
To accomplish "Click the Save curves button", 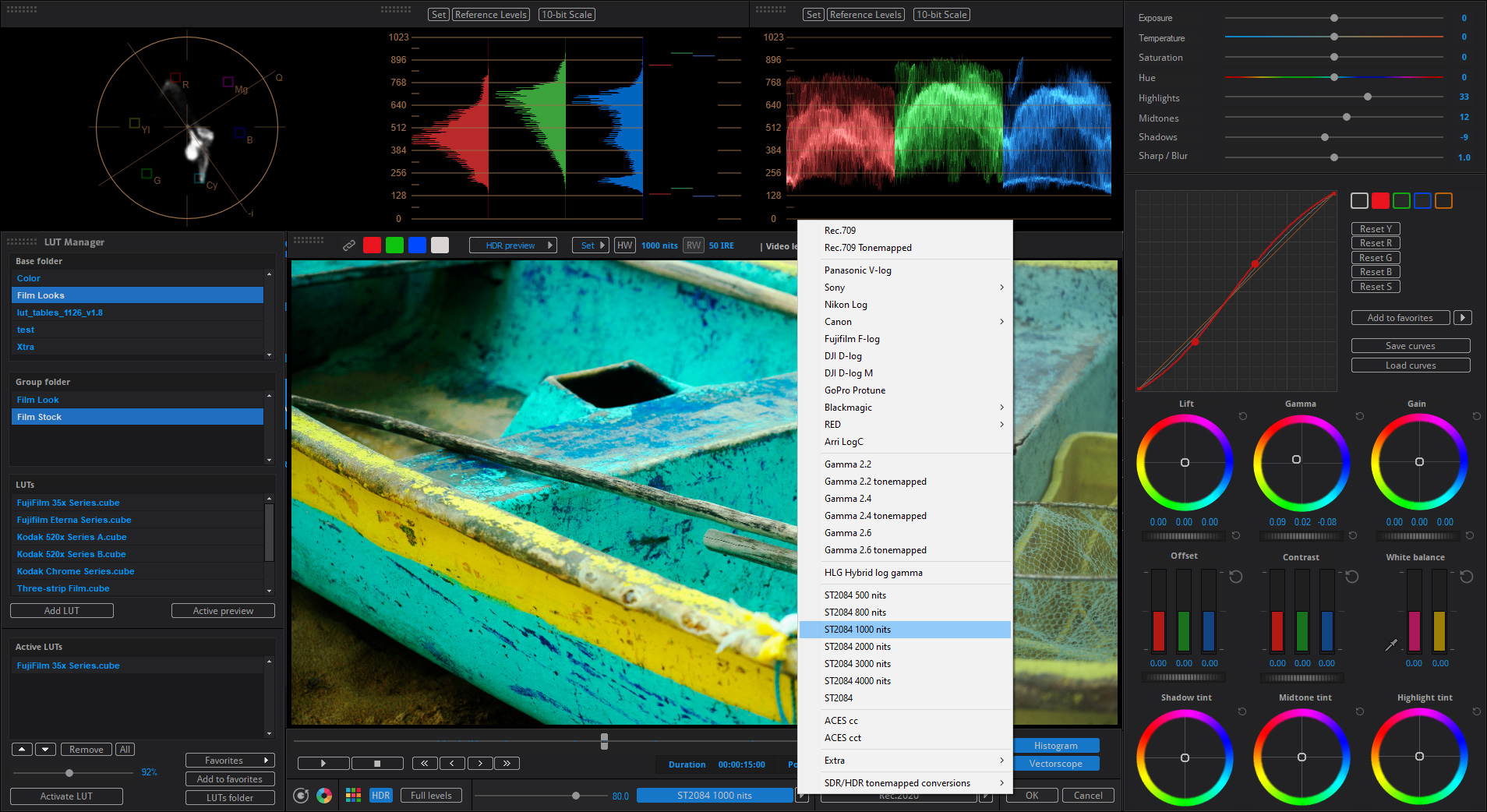I will pyautogui.click(x=1410, y=346).
